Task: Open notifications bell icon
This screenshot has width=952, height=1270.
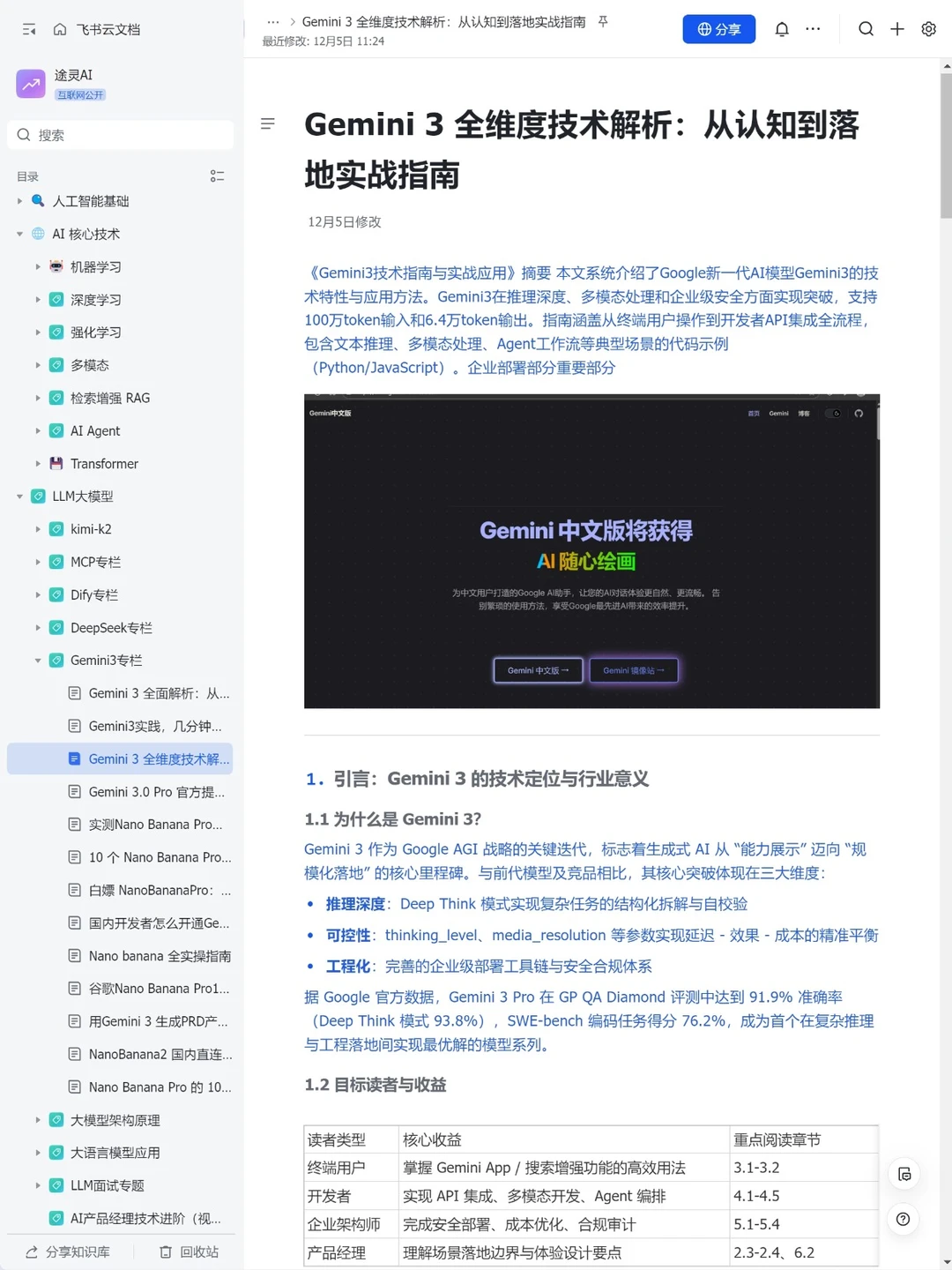Action: pyautogui.click(x=782, y=29)
